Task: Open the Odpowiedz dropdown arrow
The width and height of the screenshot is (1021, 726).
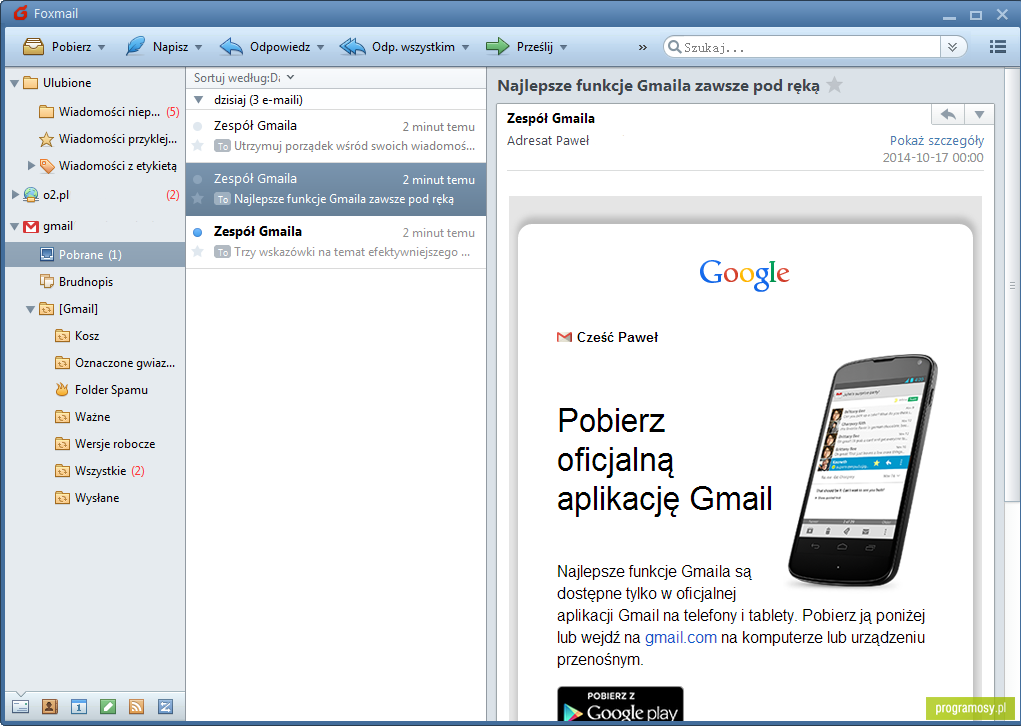Action: click(x=320, y=48)
